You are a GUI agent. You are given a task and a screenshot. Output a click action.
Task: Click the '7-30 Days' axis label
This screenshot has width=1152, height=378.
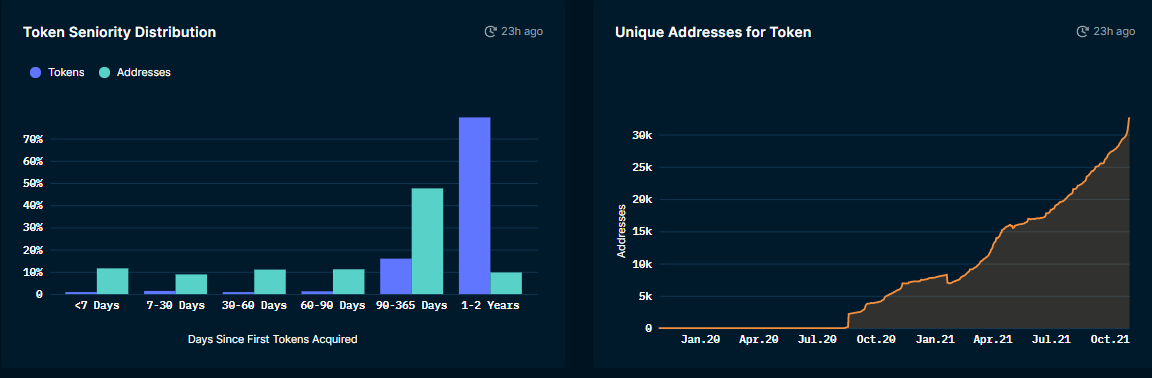(x=176, y=305)
